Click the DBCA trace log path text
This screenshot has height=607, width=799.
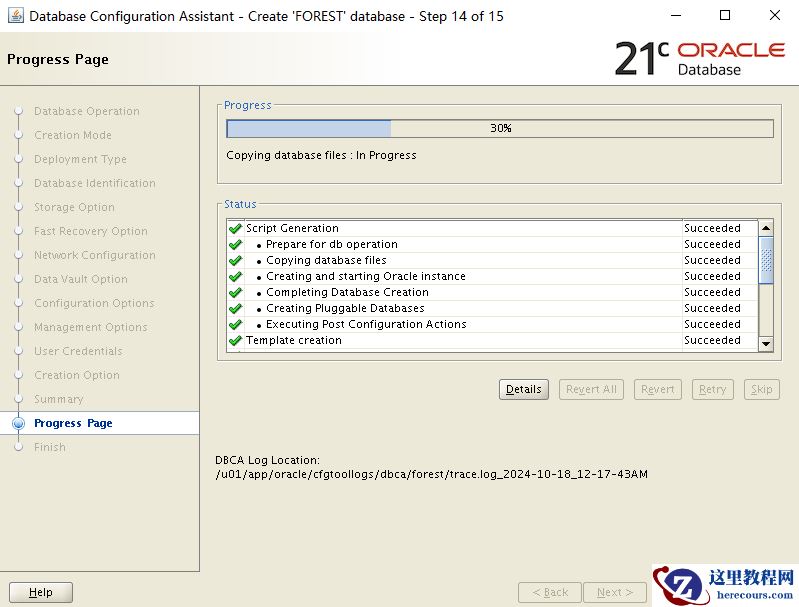pyautogui.click(x=432, y=474)
